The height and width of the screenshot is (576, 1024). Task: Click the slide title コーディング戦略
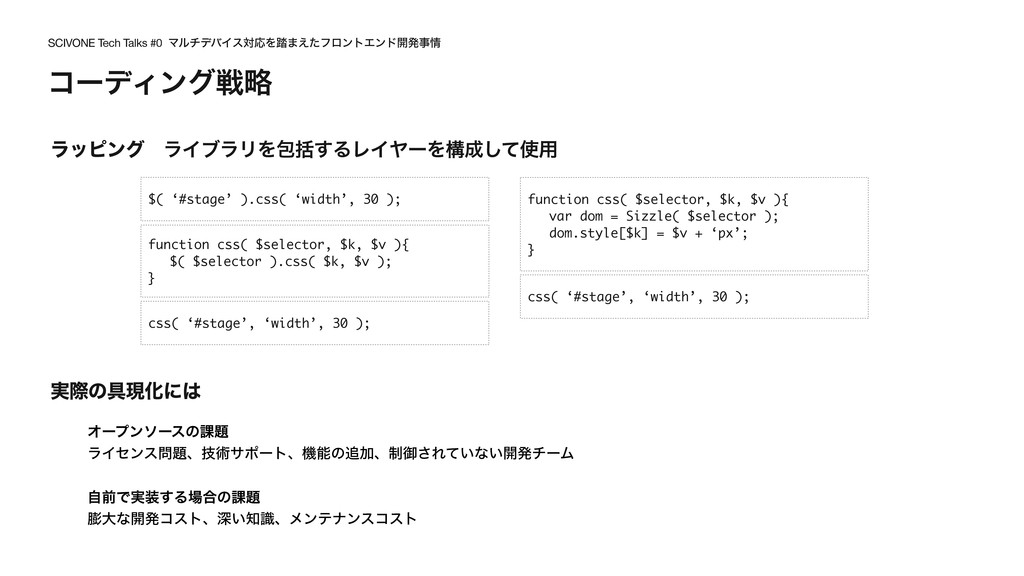(x=160, y=83)
